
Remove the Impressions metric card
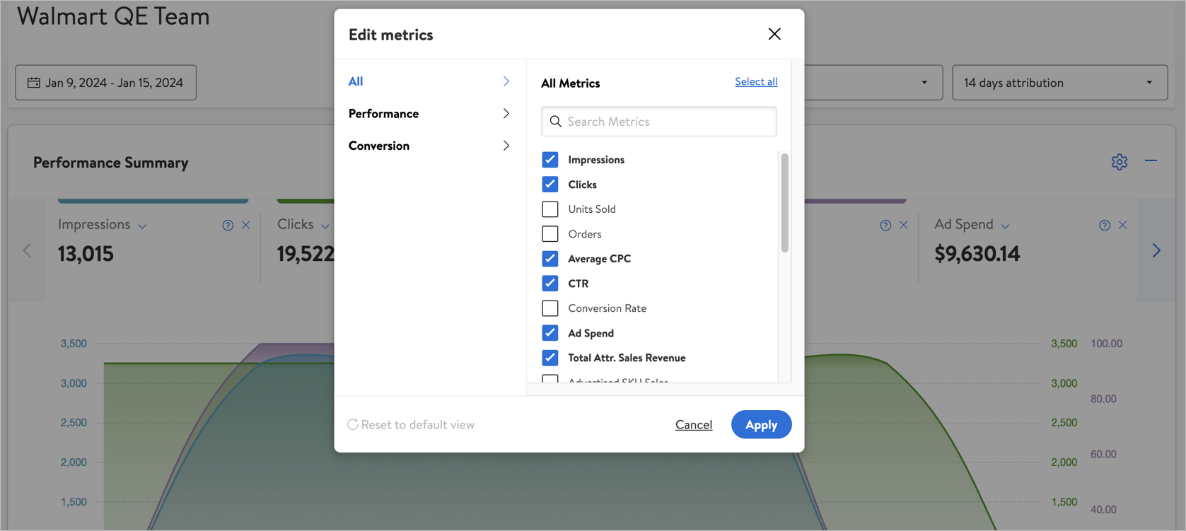click(x=246, y=226)
